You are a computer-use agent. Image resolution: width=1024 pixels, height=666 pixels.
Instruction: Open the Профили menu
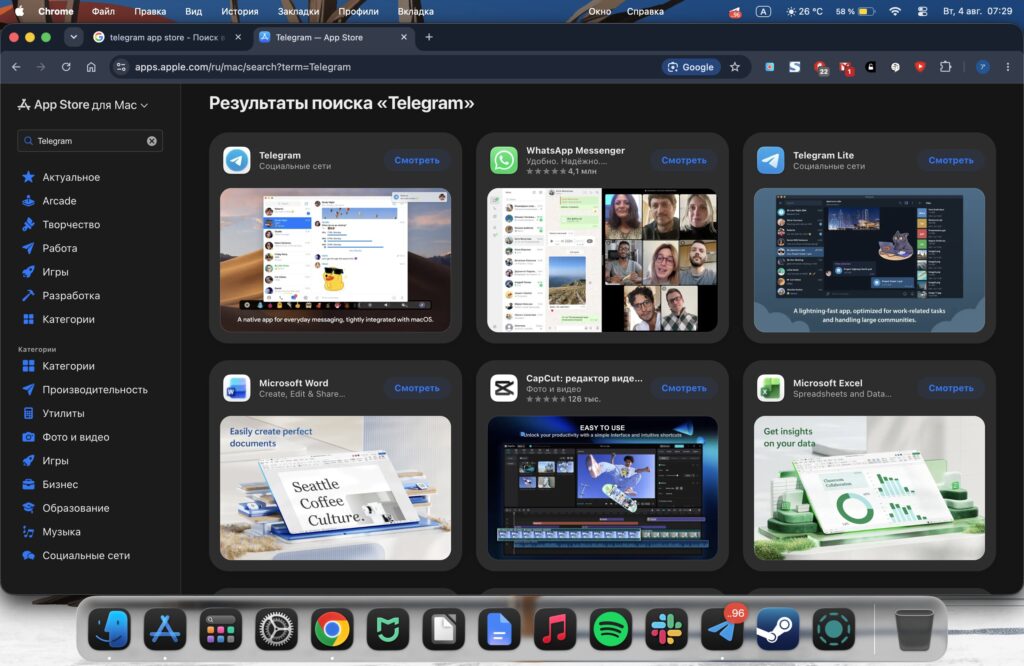[x=359, y=11]
